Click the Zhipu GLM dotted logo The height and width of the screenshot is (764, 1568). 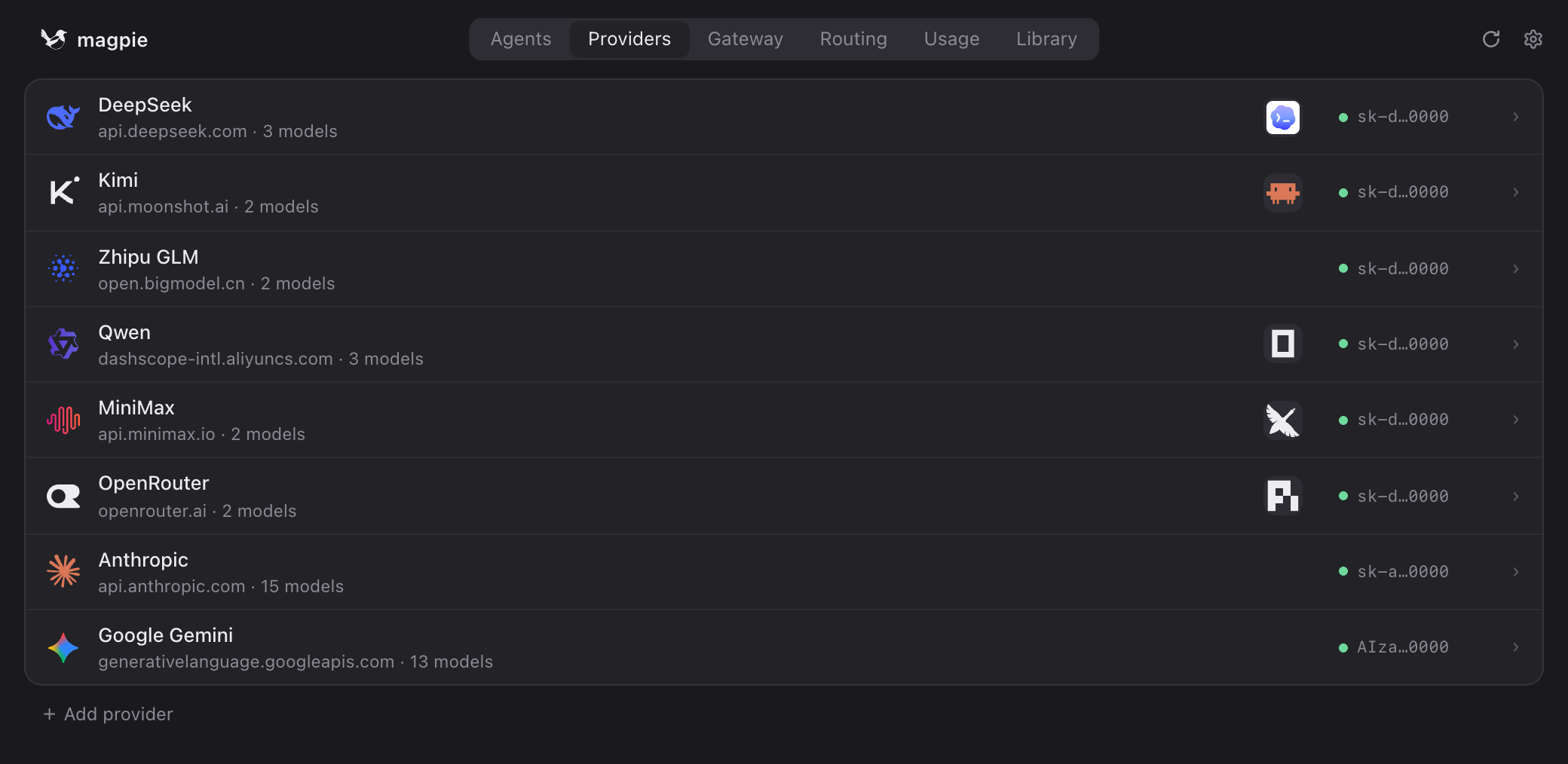pos(63,268)
